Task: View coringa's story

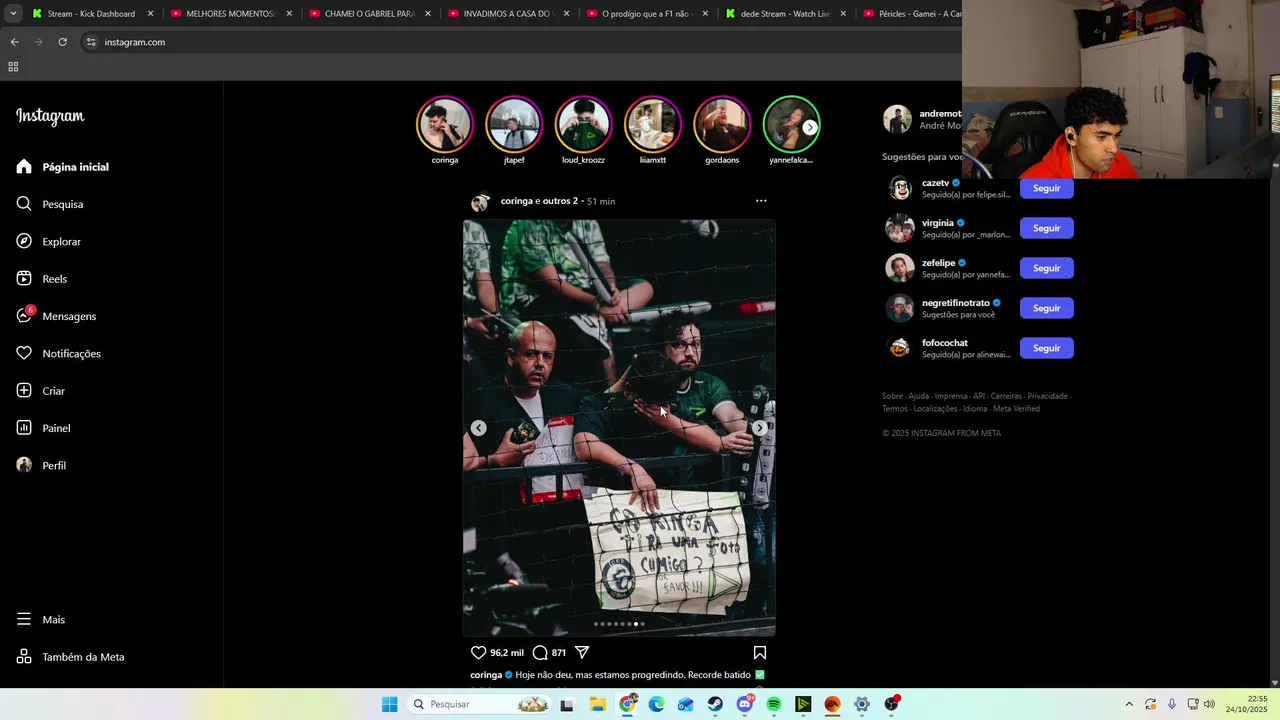Action: (445, 124)
